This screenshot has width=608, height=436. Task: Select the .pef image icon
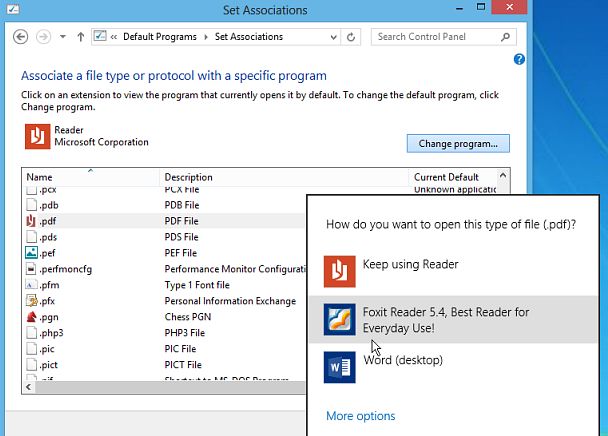tap(31, 253)
